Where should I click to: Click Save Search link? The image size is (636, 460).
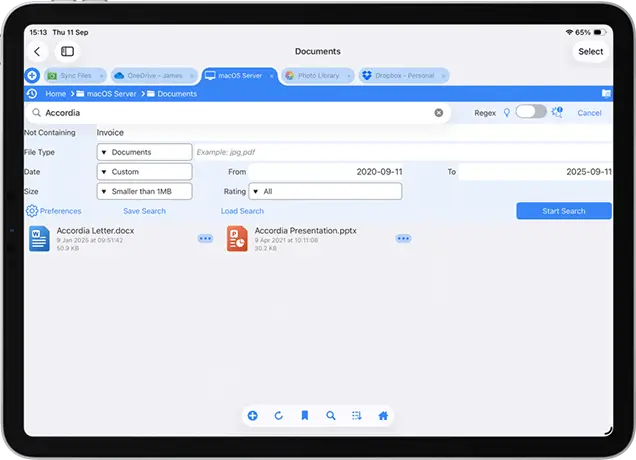(x=144, y=211)
